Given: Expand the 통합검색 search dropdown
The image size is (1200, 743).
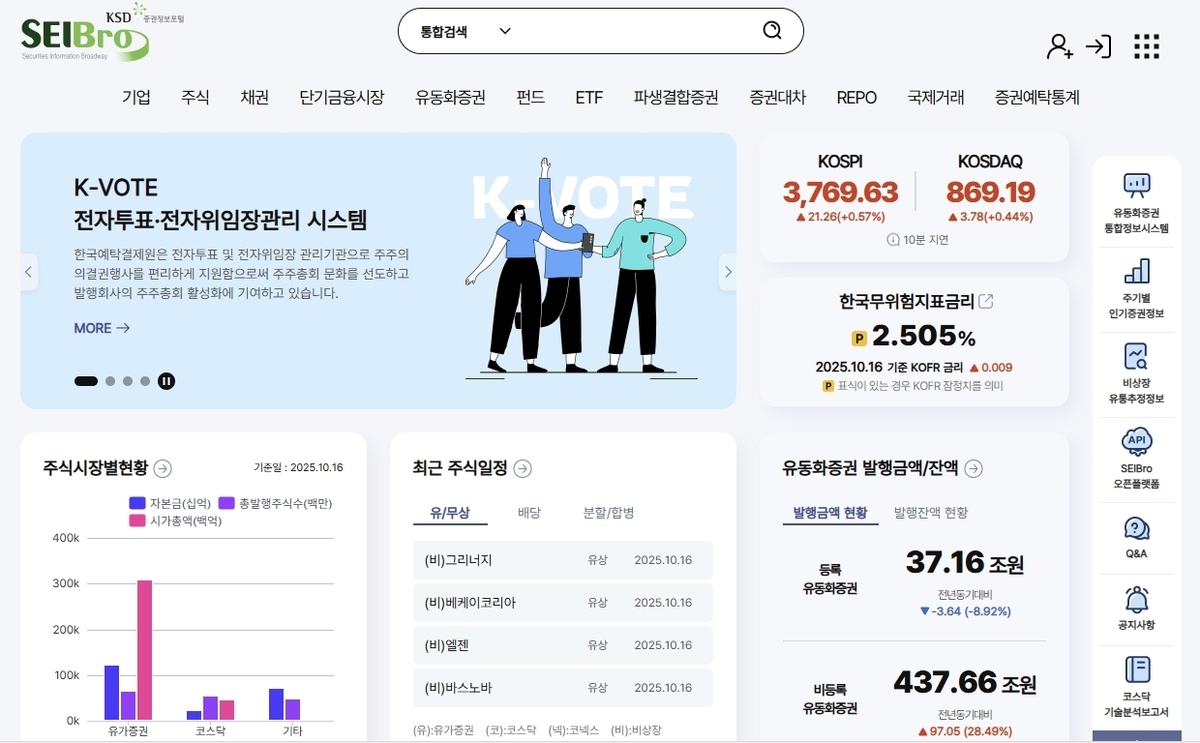Looking at the screenshot, I should pyautogui.click(x=466, y=31).
